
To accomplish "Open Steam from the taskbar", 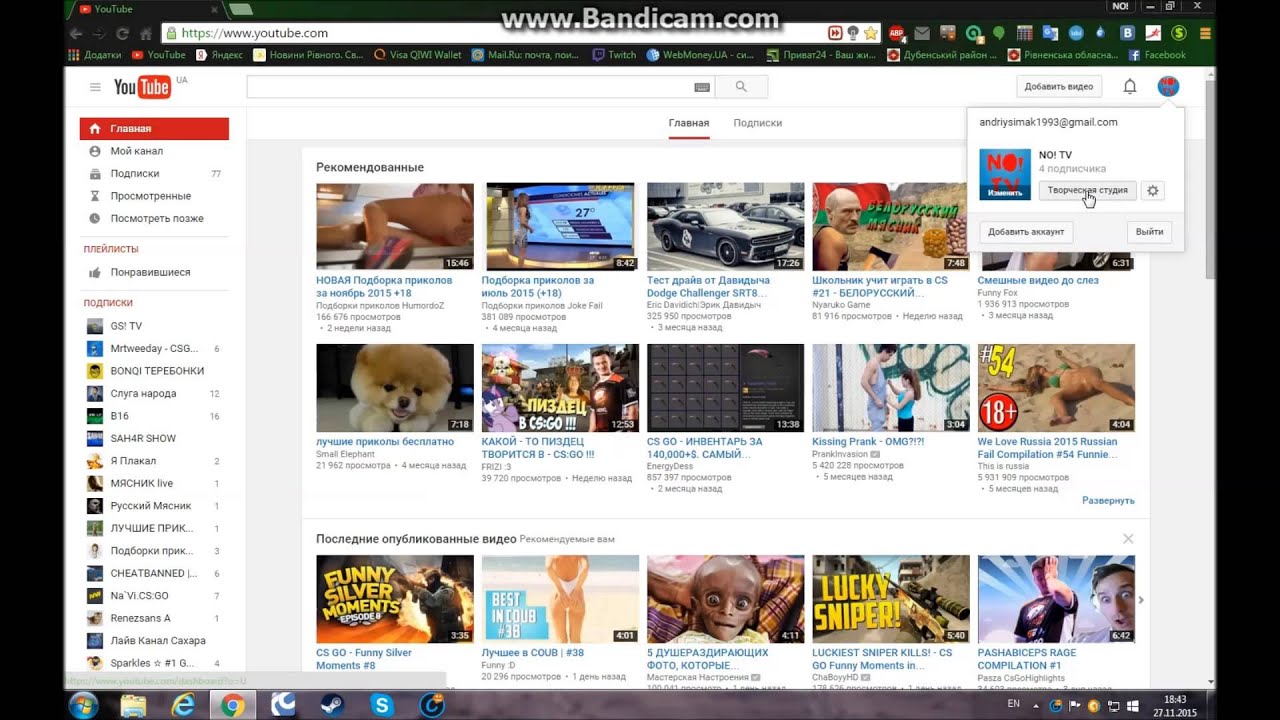I will pos(332,705).
